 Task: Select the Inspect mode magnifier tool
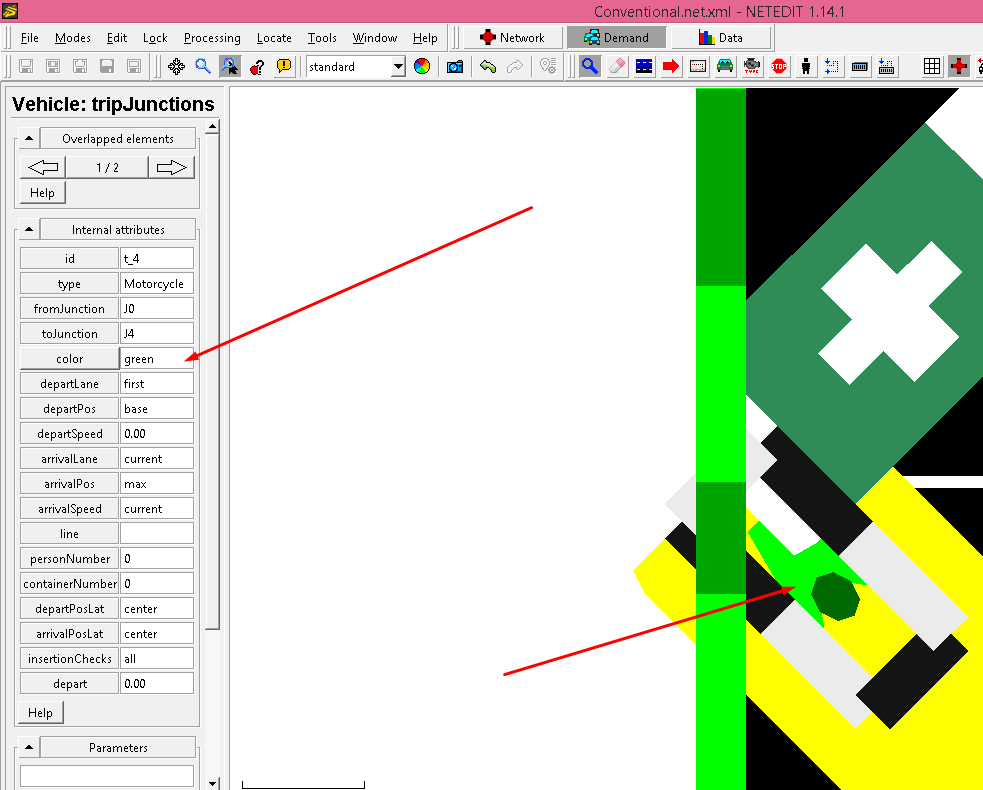589,66
